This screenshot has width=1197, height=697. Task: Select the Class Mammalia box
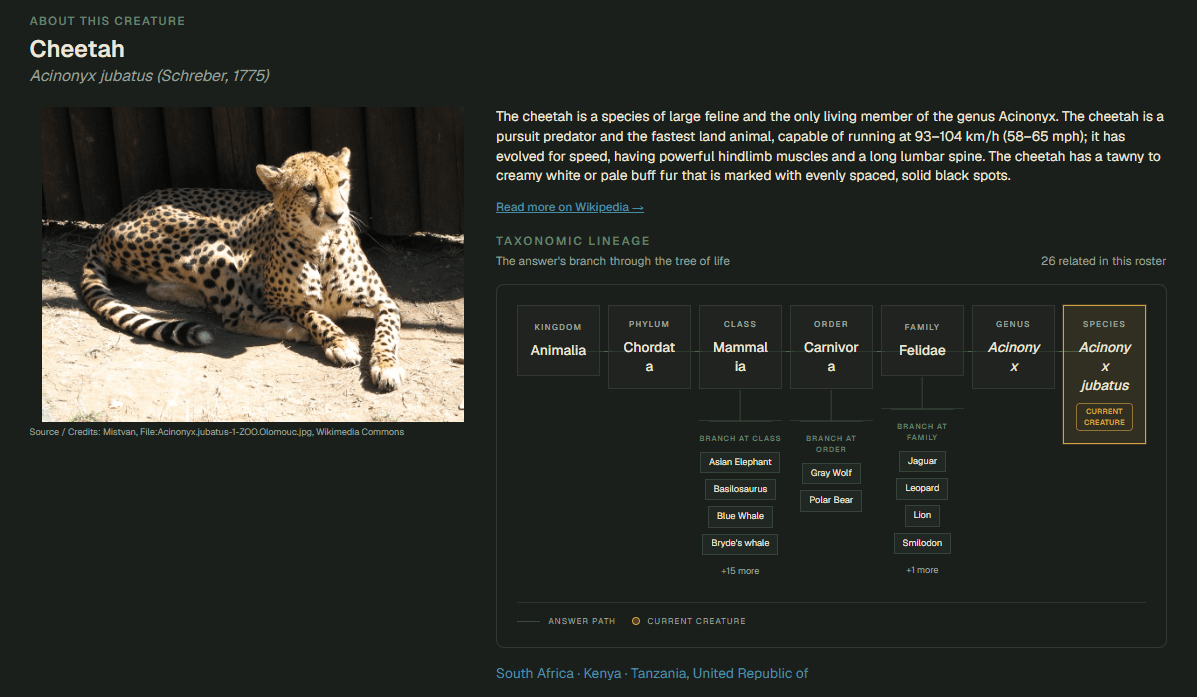(x=740, y=347)
